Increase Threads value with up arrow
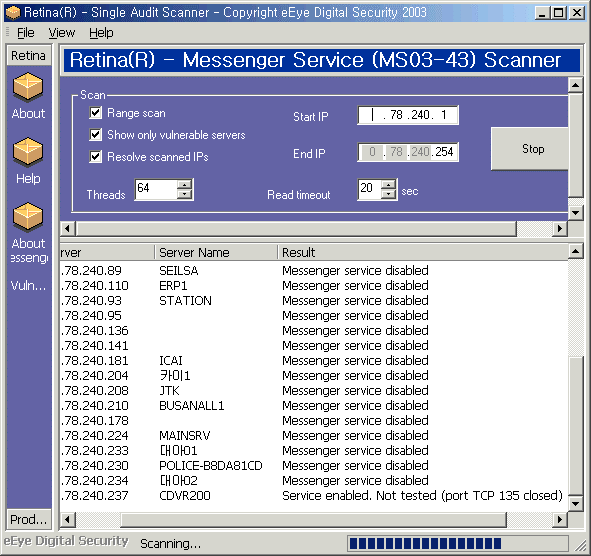591x556 pixels. pyautogui.click(x=184, y=184)
